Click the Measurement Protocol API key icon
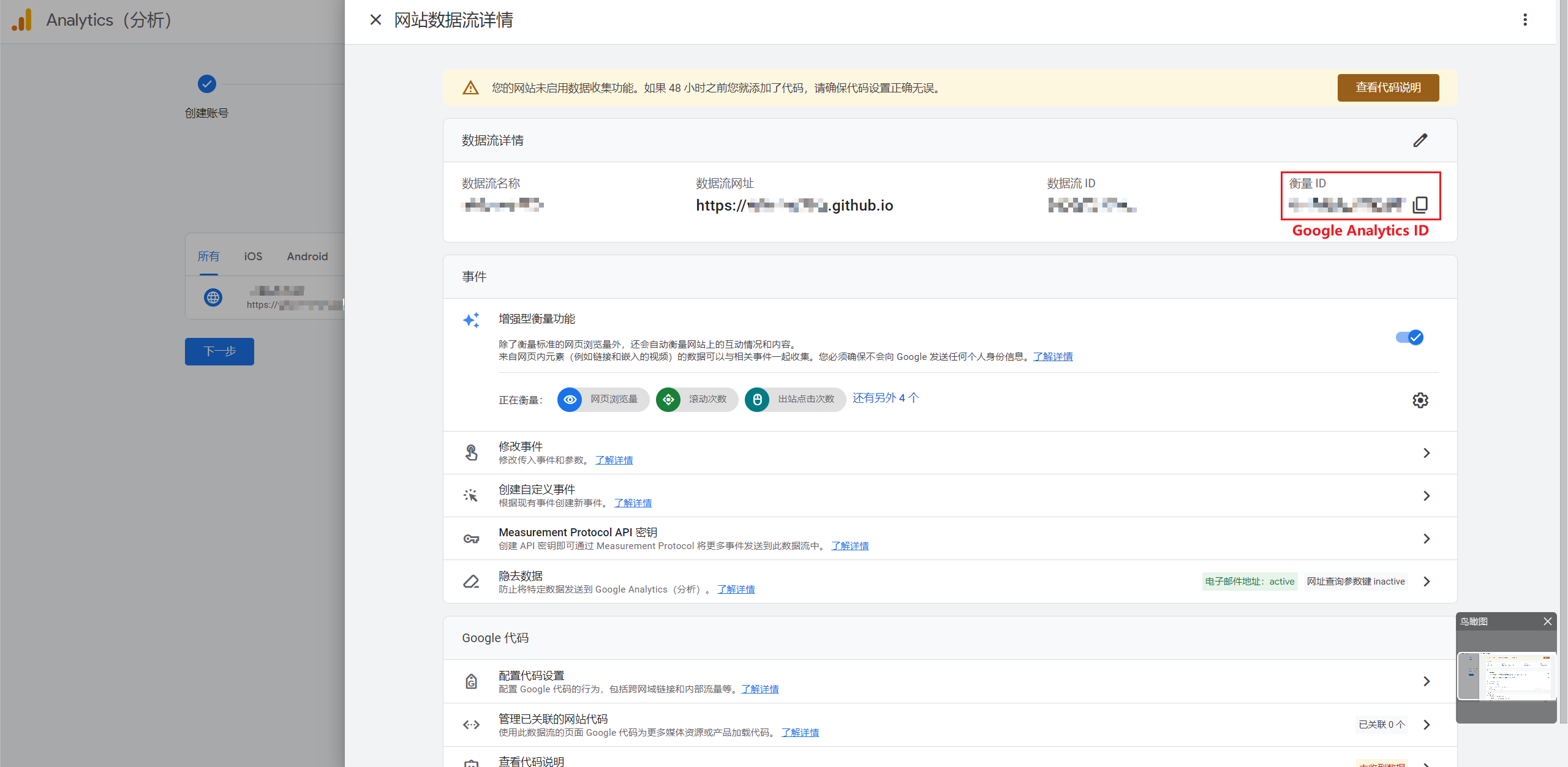The height and width of the screenshot is (767, 1568). click(471, 539)
